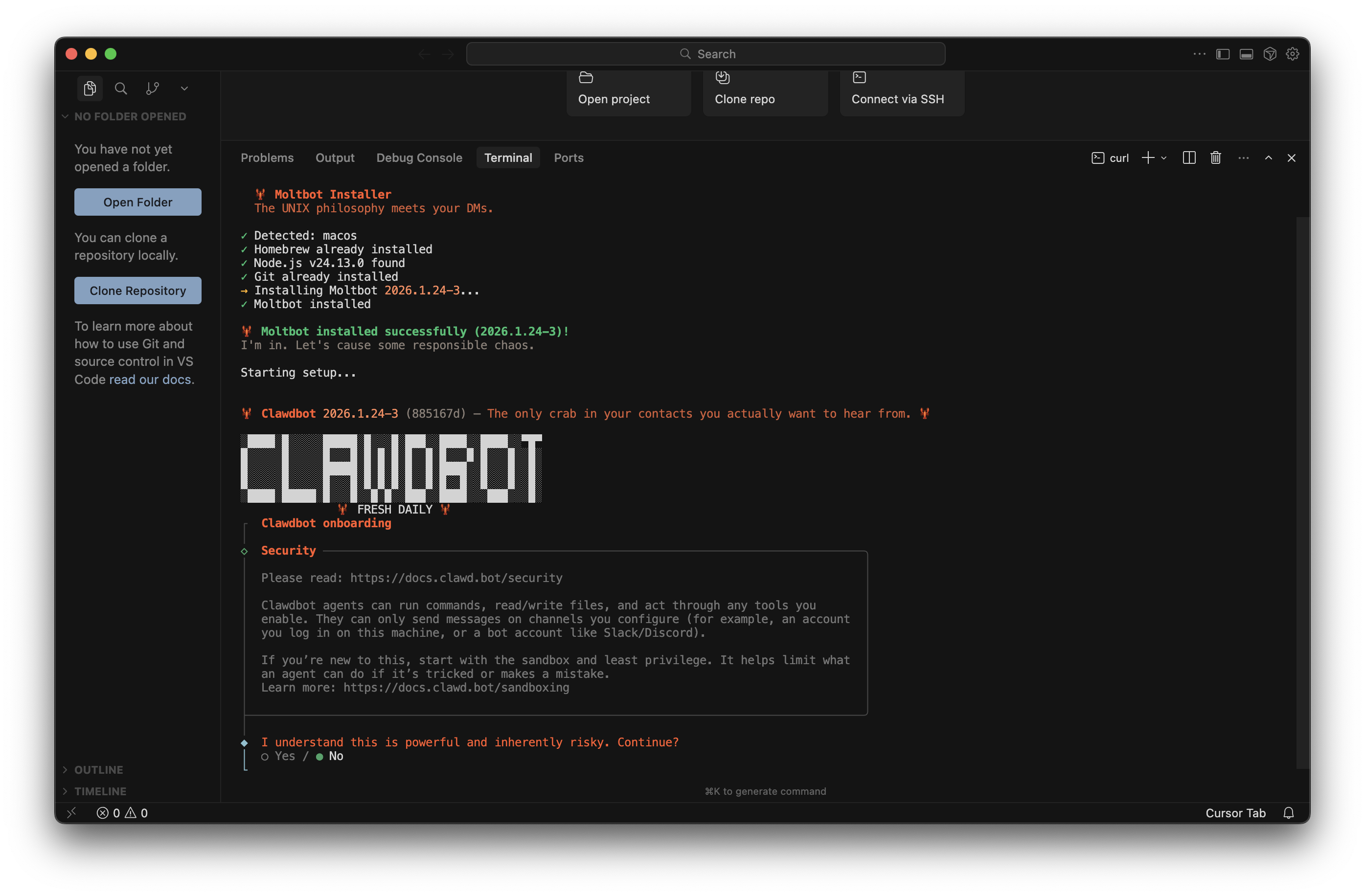The width and height of the screenshot is (1365, 896).
Task: Open title bar more options ellipsis
Action: (x=1199, y=54)
